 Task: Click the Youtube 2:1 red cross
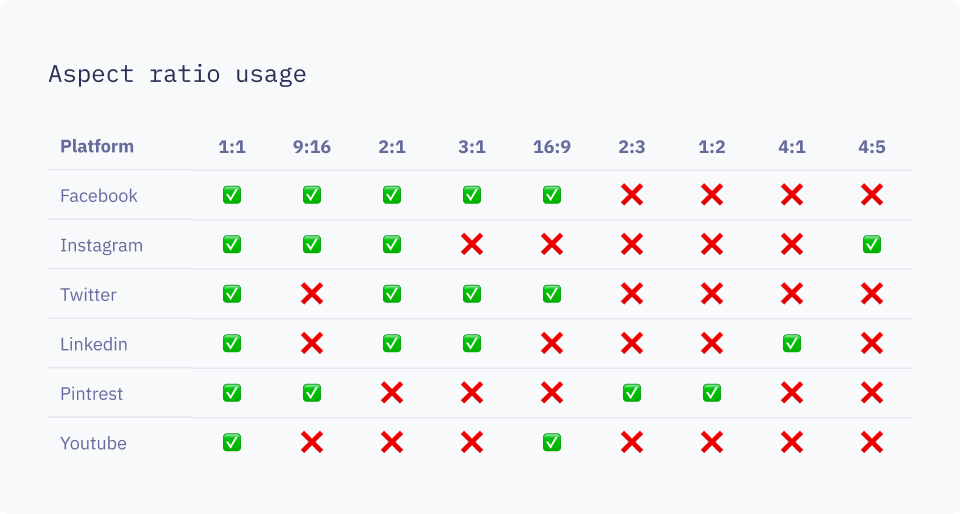point(392,442)
